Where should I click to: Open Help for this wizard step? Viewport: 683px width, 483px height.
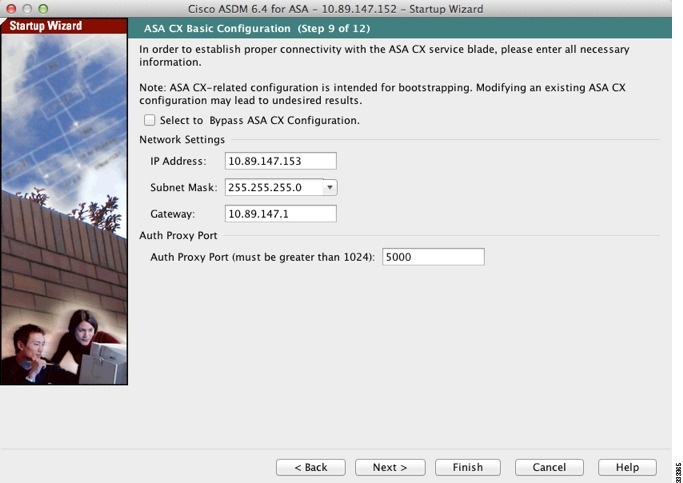click(x=627, y=467)
